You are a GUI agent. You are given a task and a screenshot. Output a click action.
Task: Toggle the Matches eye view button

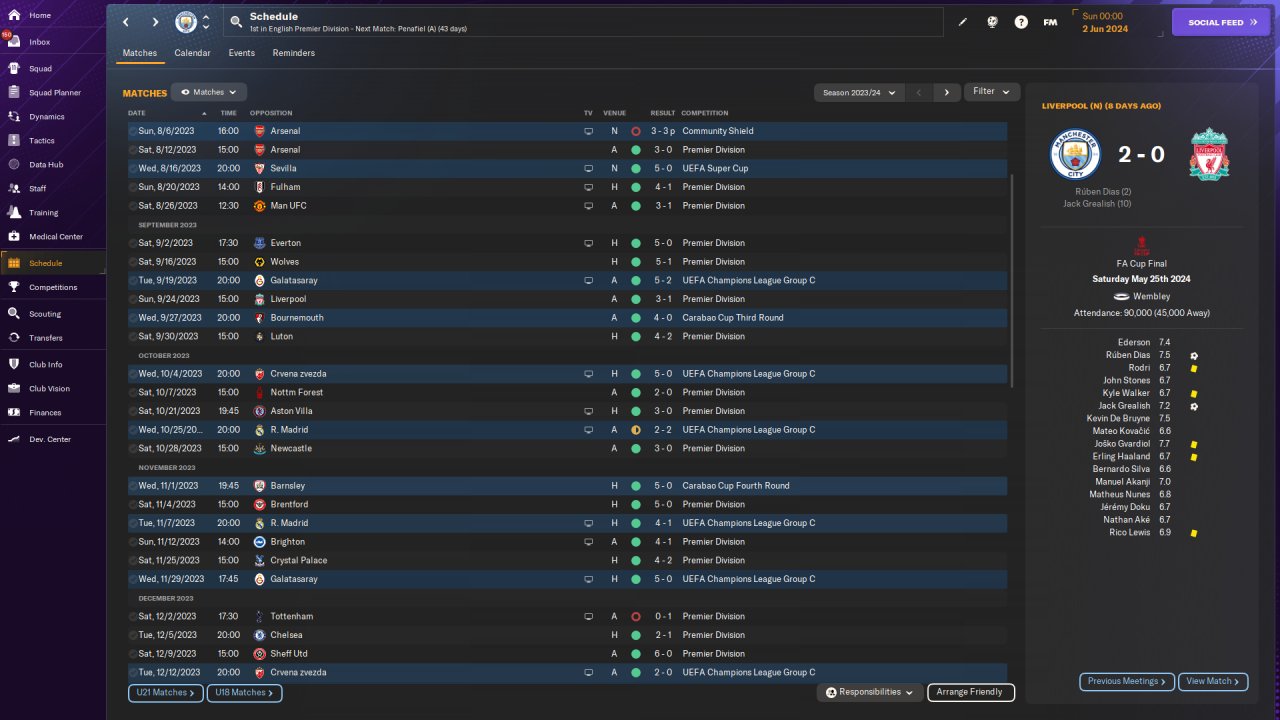click(209, 92)
